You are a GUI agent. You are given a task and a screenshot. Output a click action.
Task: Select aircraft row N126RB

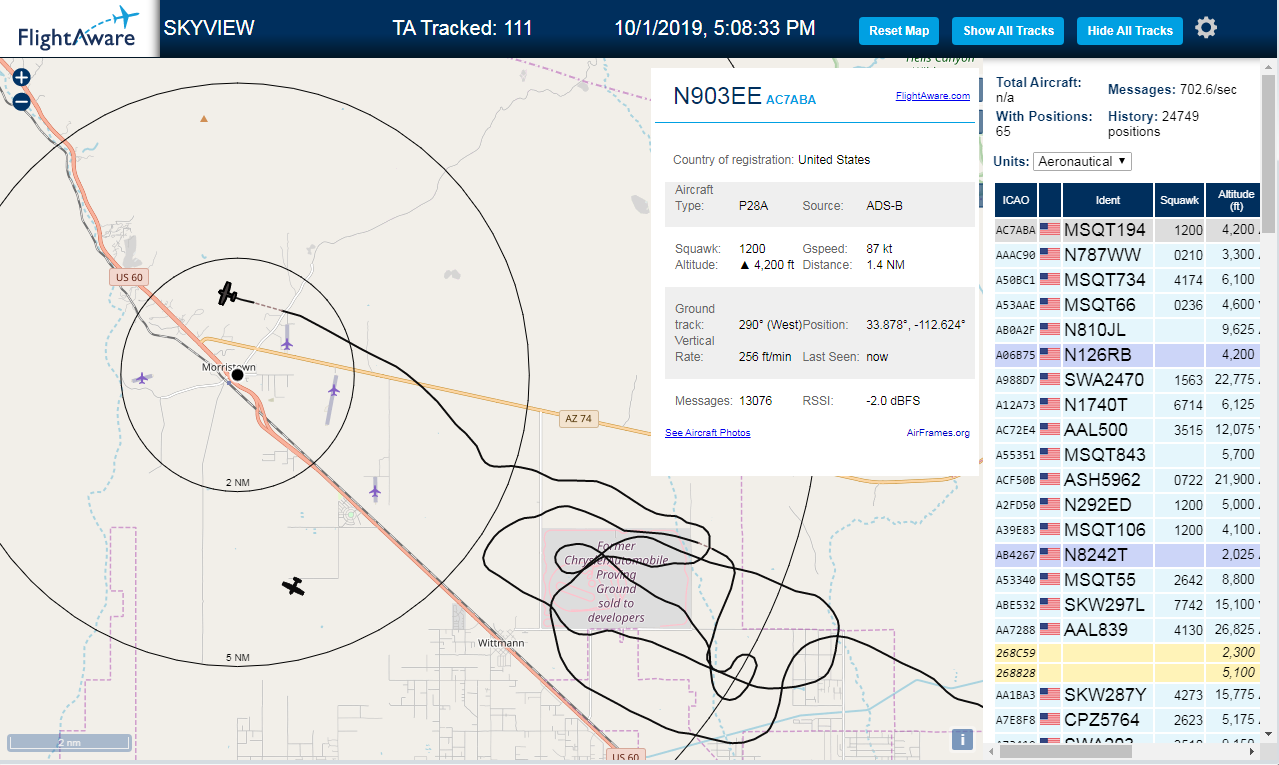pyautogui.click(x=1128, y=354)
